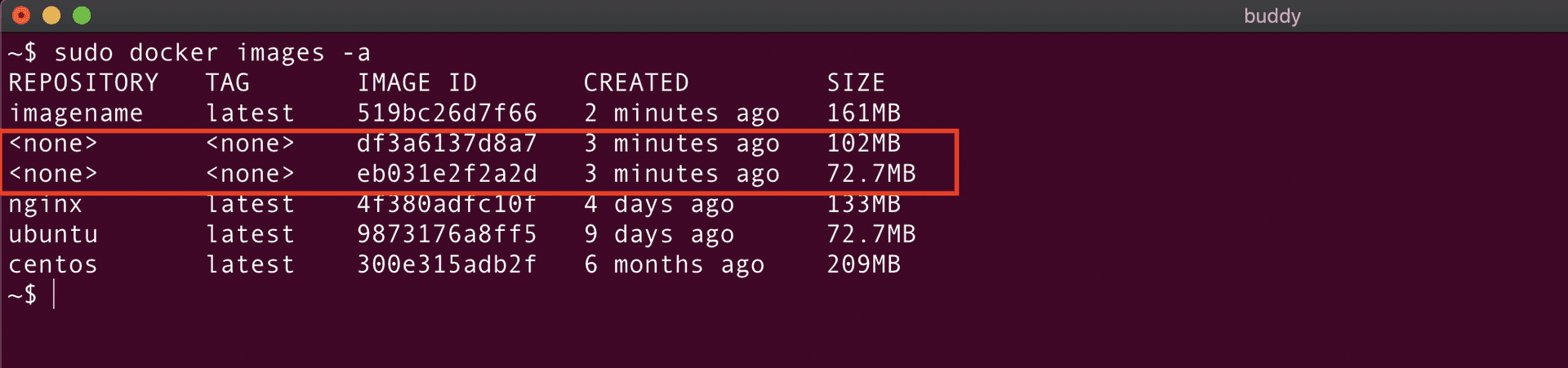Click the 'buddy' window title
The width and height of the screenshot is (1568, 368).
1272,16
